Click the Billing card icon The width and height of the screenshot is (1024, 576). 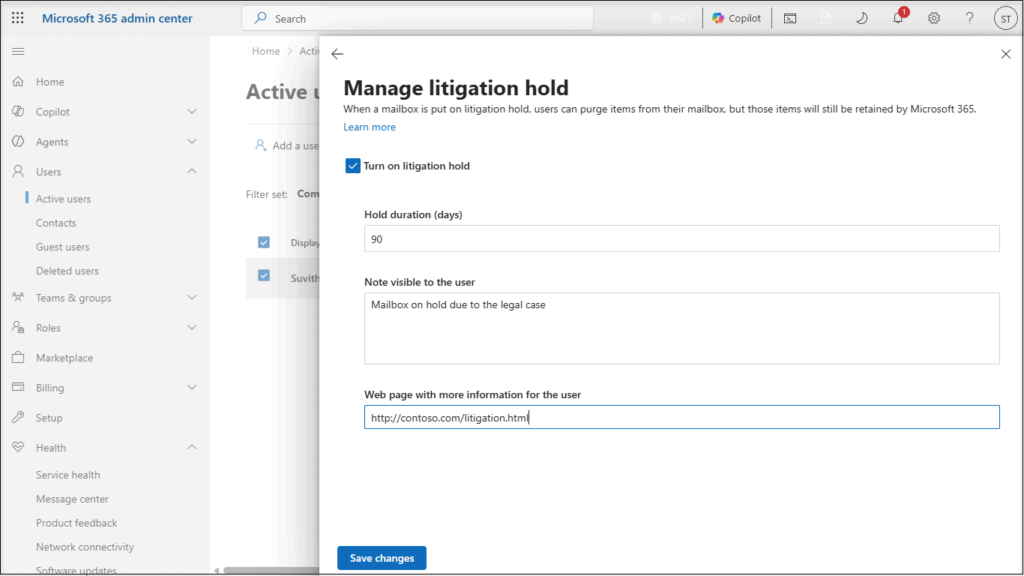[18, 387]
